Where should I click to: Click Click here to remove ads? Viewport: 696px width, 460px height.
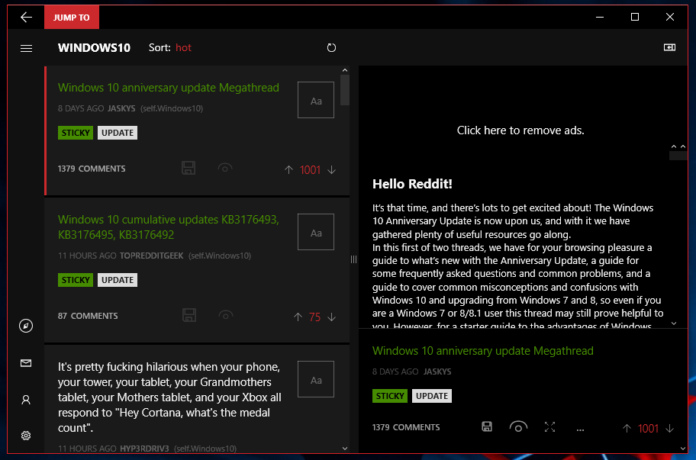coord(520,130)
